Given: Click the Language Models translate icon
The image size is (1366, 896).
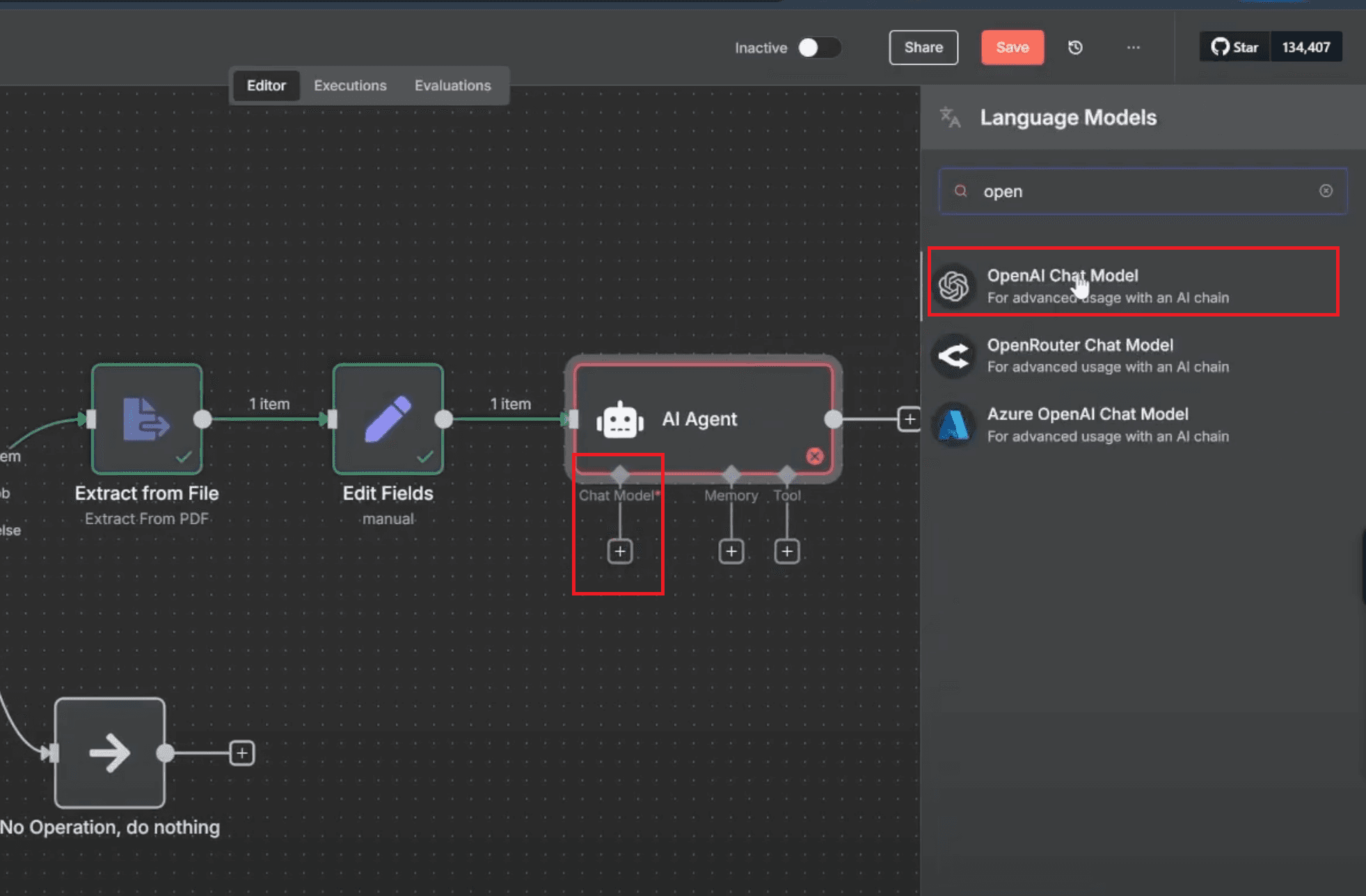Looking at the screenshot, I should pos(950,117).
